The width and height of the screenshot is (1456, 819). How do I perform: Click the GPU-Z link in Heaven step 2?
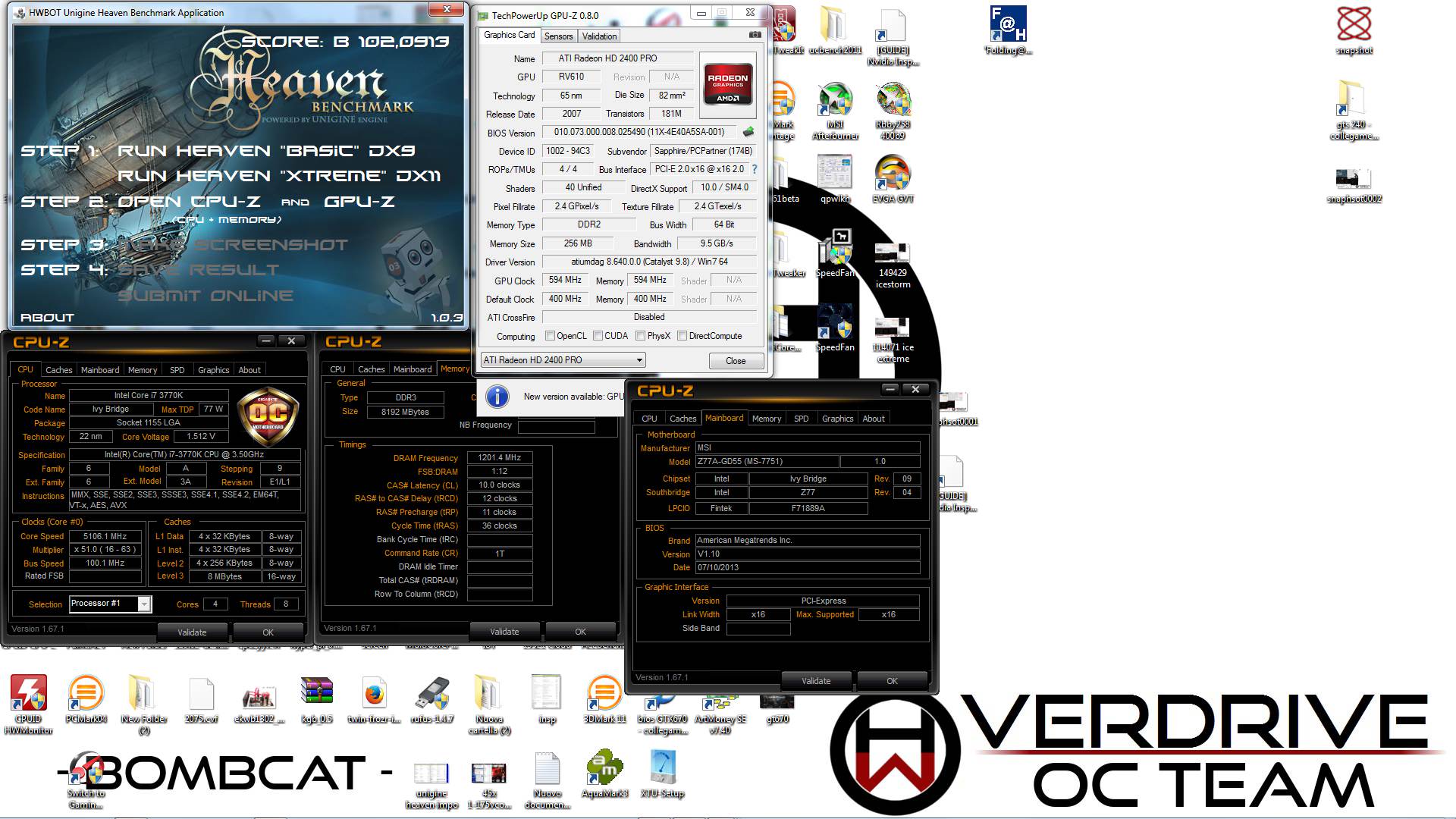[359, 201]
